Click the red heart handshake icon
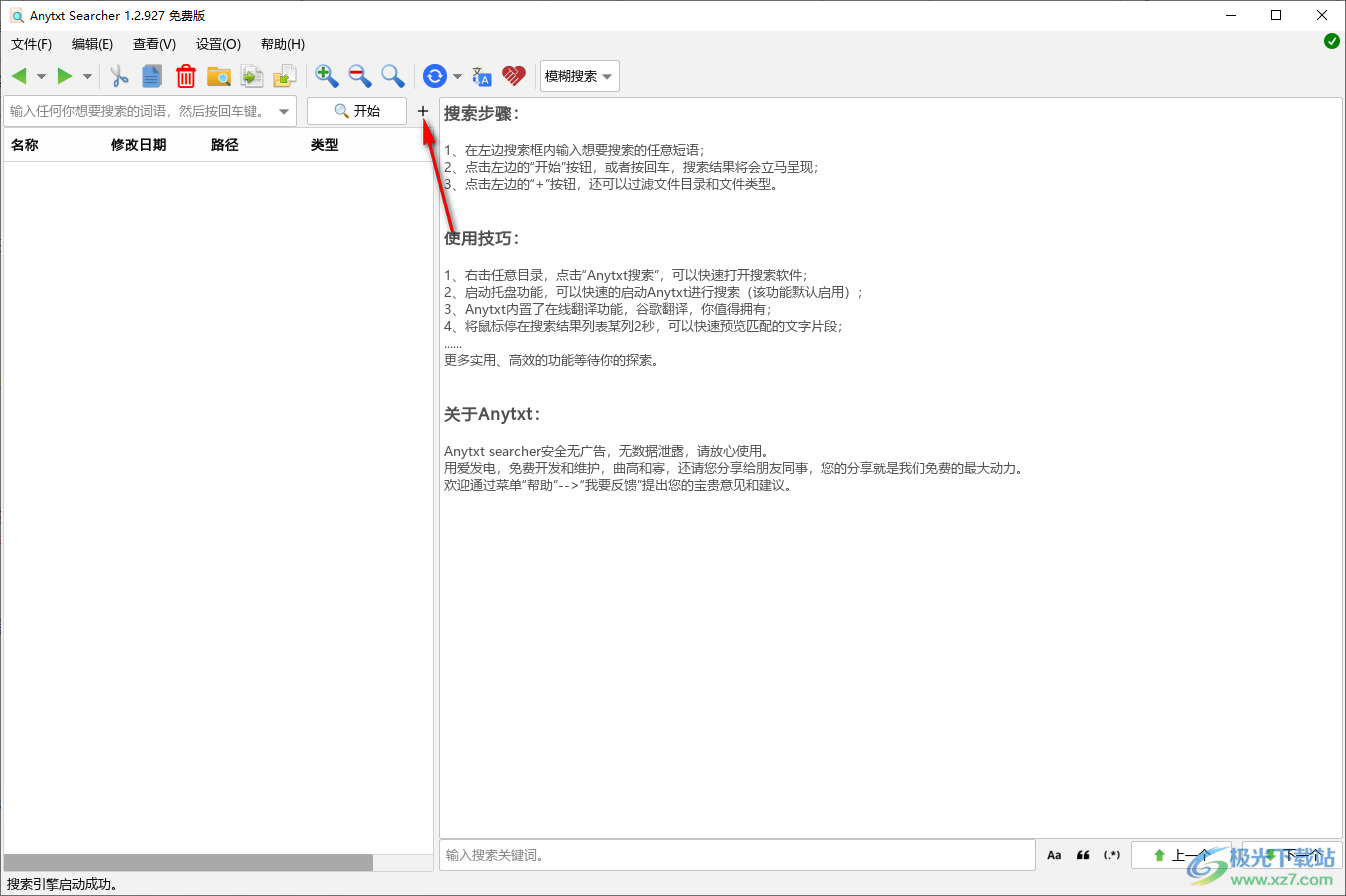1346x896 pixels. (x=514, y=76)
